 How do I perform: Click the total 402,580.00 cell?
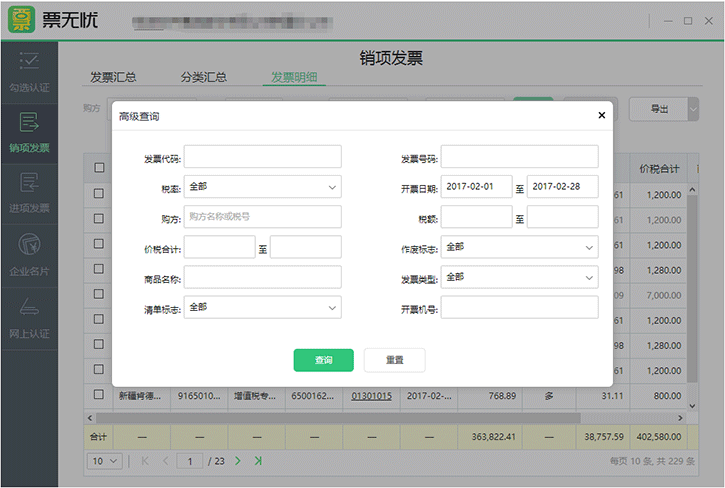(x=658, y=437)
